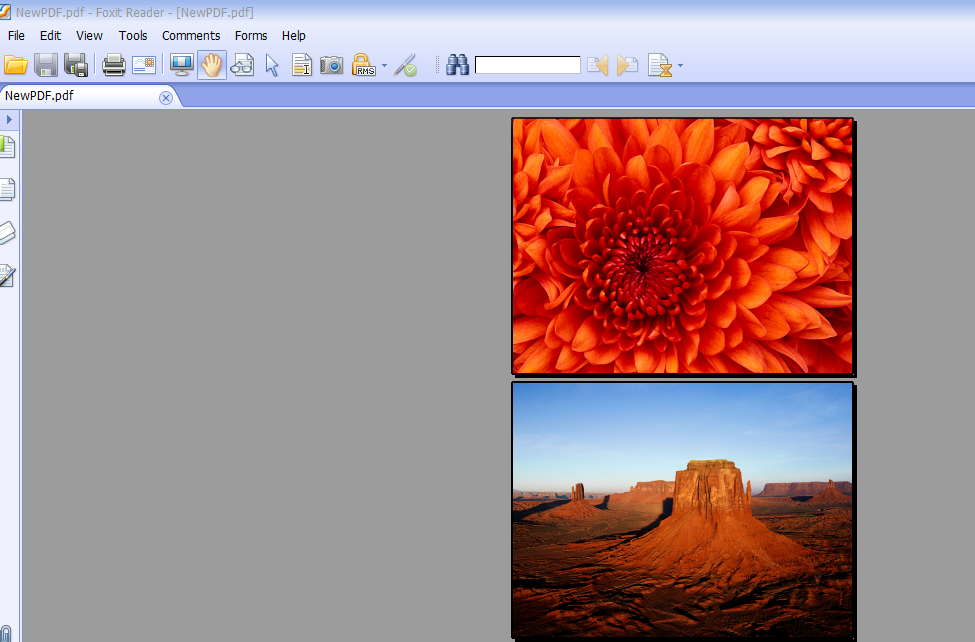Screen dimensions: 975x642
Task: Open the Help menu
Action: tap(293, 35)
